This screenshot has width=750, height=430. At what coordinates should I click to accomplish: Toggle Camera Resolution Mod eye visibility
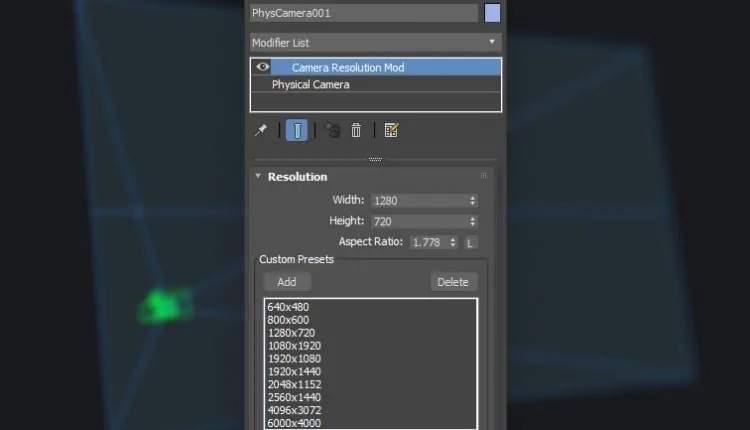[x=263, y=67]
